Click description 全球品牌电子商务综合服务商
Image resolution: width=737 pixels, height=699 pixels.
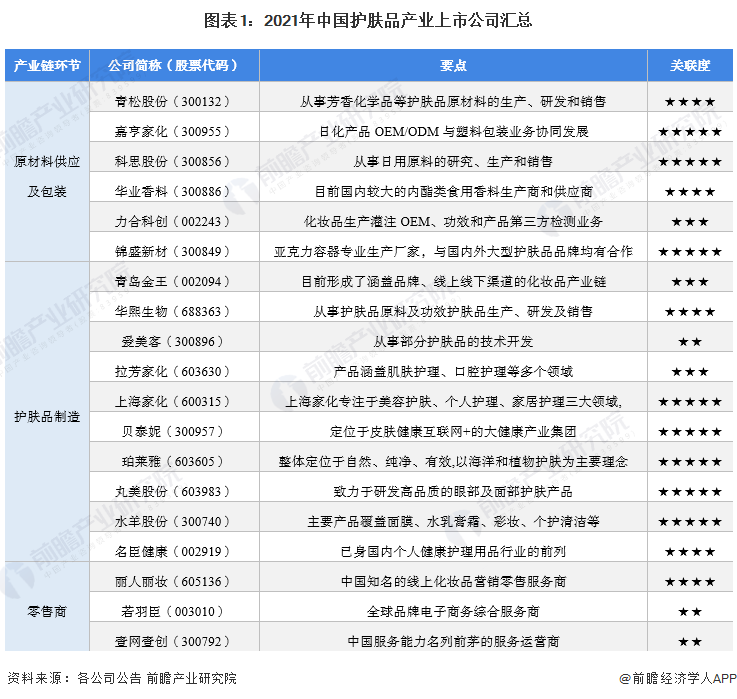tap(453, 612)
